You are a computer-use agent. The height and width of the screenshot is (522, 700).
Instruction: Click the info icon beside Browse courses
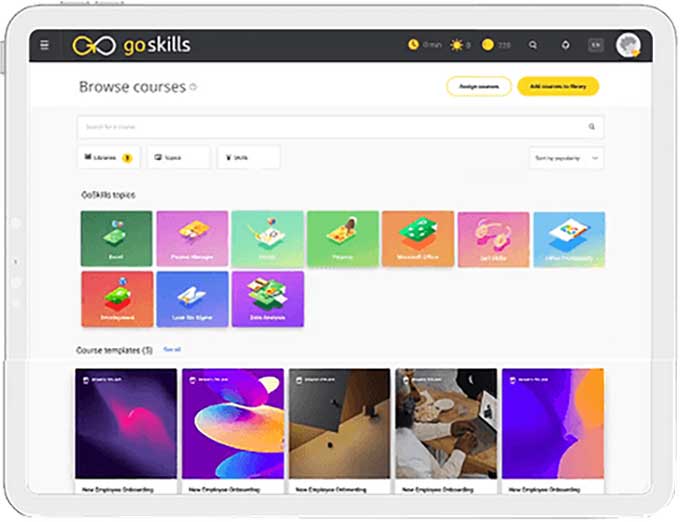pos(193,87)
